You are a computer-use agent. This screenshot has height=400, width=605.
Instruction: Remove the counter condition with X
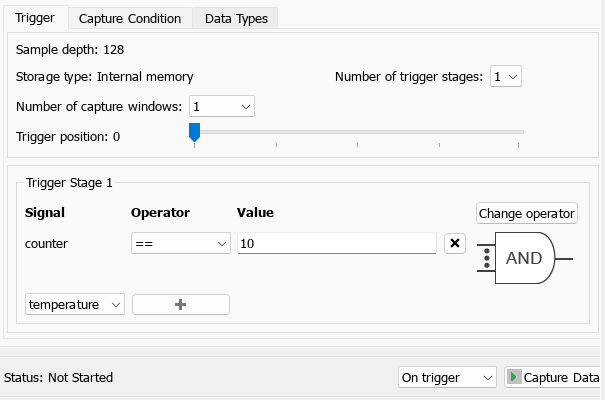click(454, 243)
